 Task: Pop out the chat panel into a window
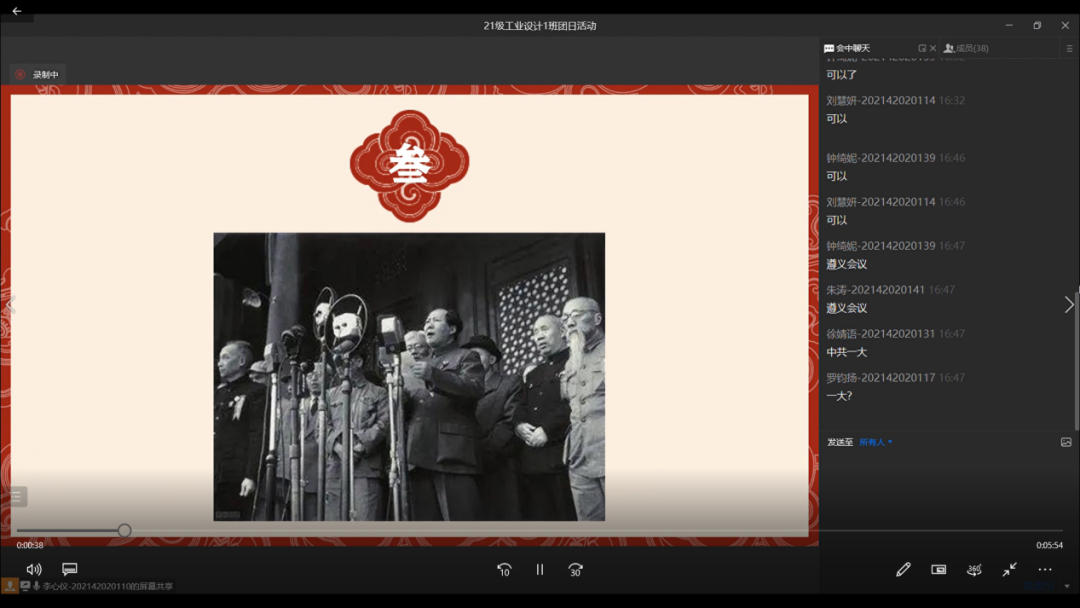(x=922, y=48)
